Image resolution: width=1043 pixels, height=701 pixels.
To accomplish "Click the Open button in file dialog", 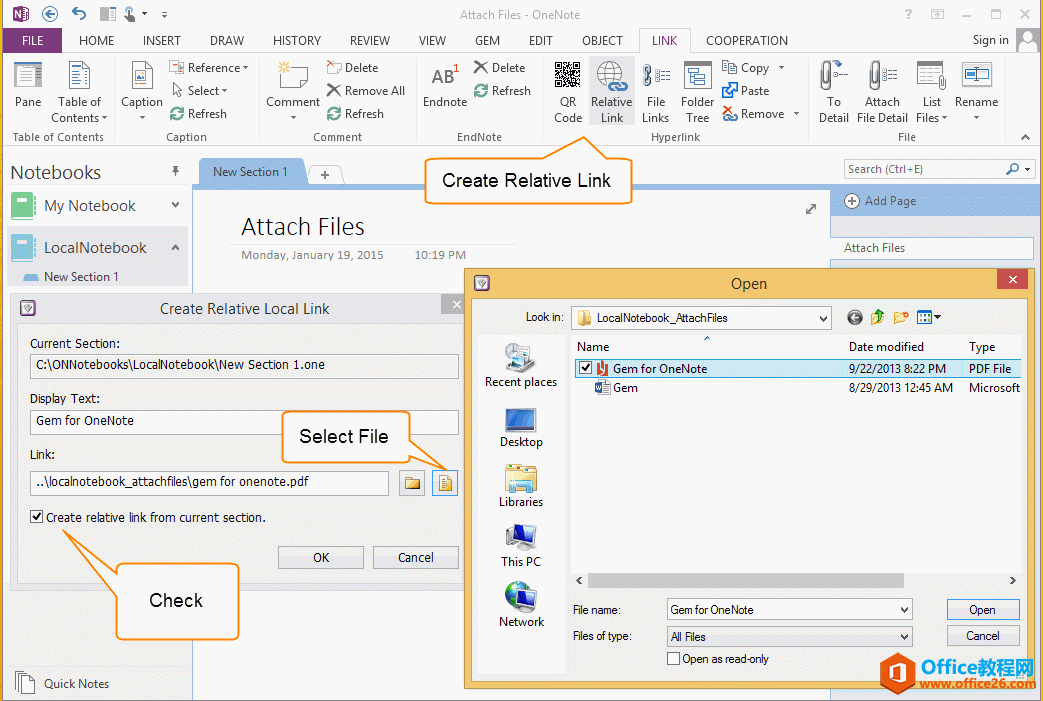I will click(x=982, y=610).
